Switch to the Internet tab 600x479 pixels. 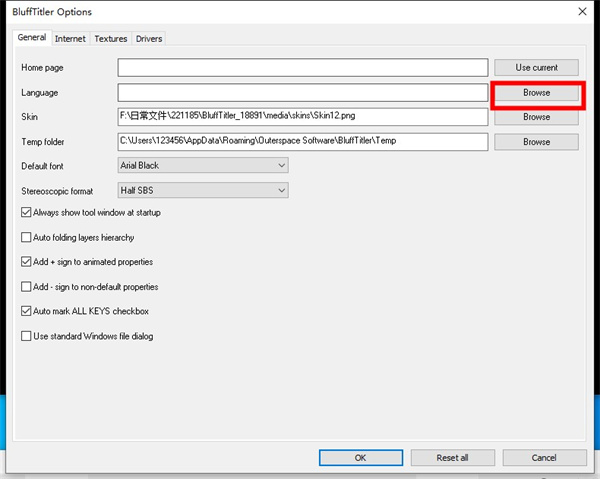click(70, 39)
